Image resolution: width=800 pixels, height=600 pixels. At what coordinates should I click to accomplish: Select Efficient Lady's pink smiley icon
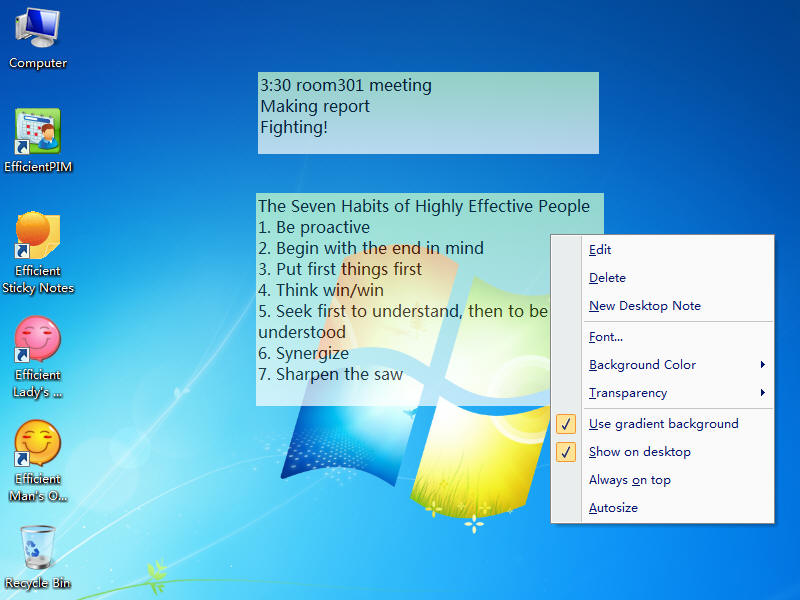38,341
